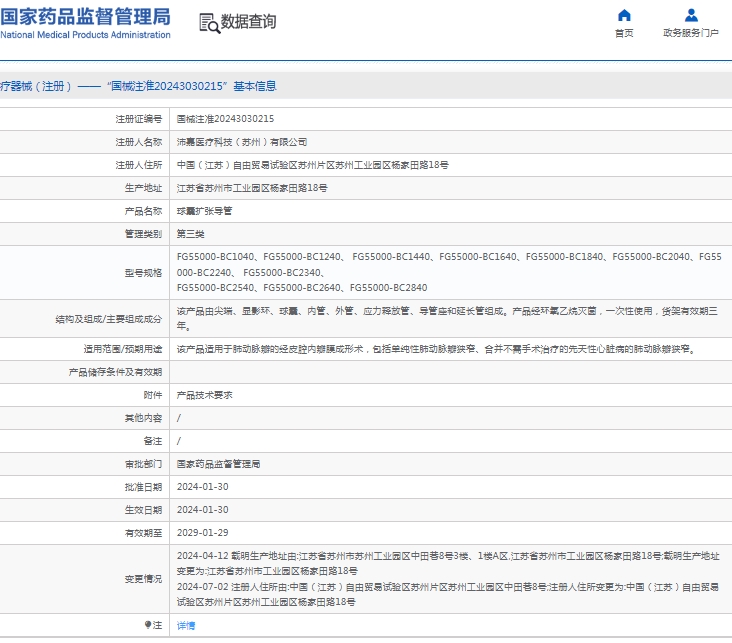Click the 注册人住所 row label

pos(139,165)
